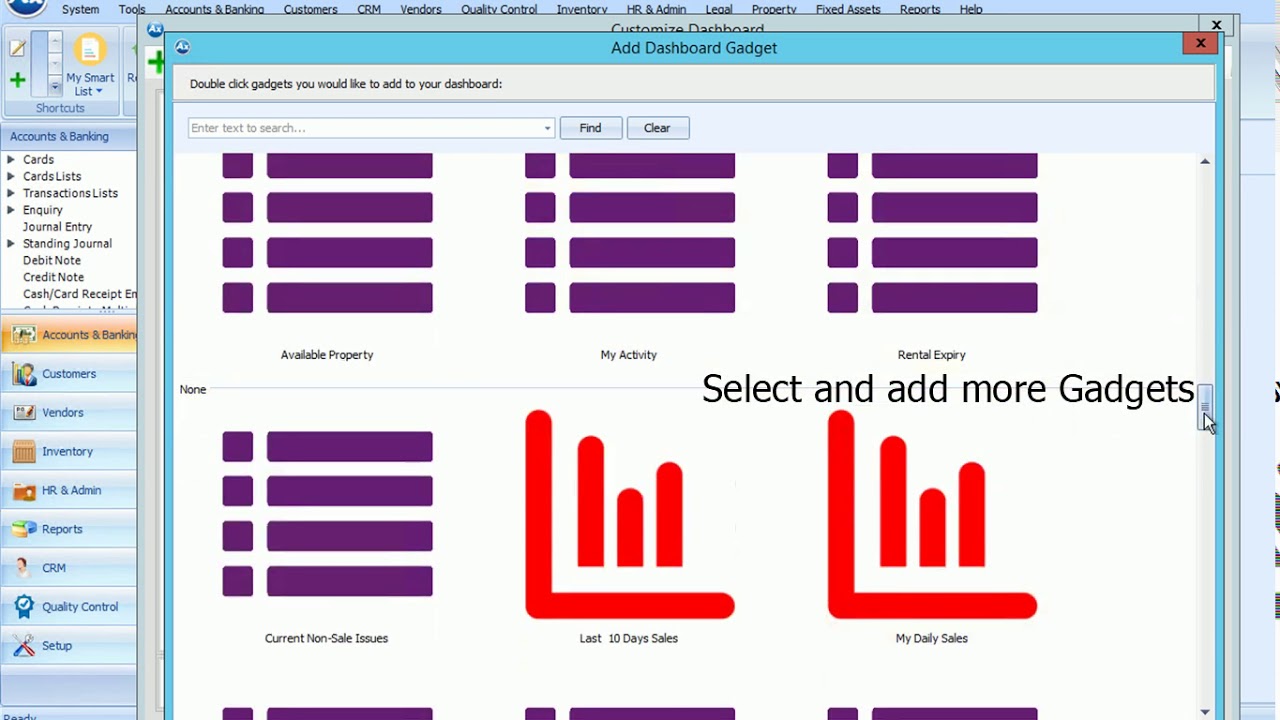This screenshot has width=1280, height=720.
Task: Open the Reports menu in menu bar
Action: coord(920,9)
